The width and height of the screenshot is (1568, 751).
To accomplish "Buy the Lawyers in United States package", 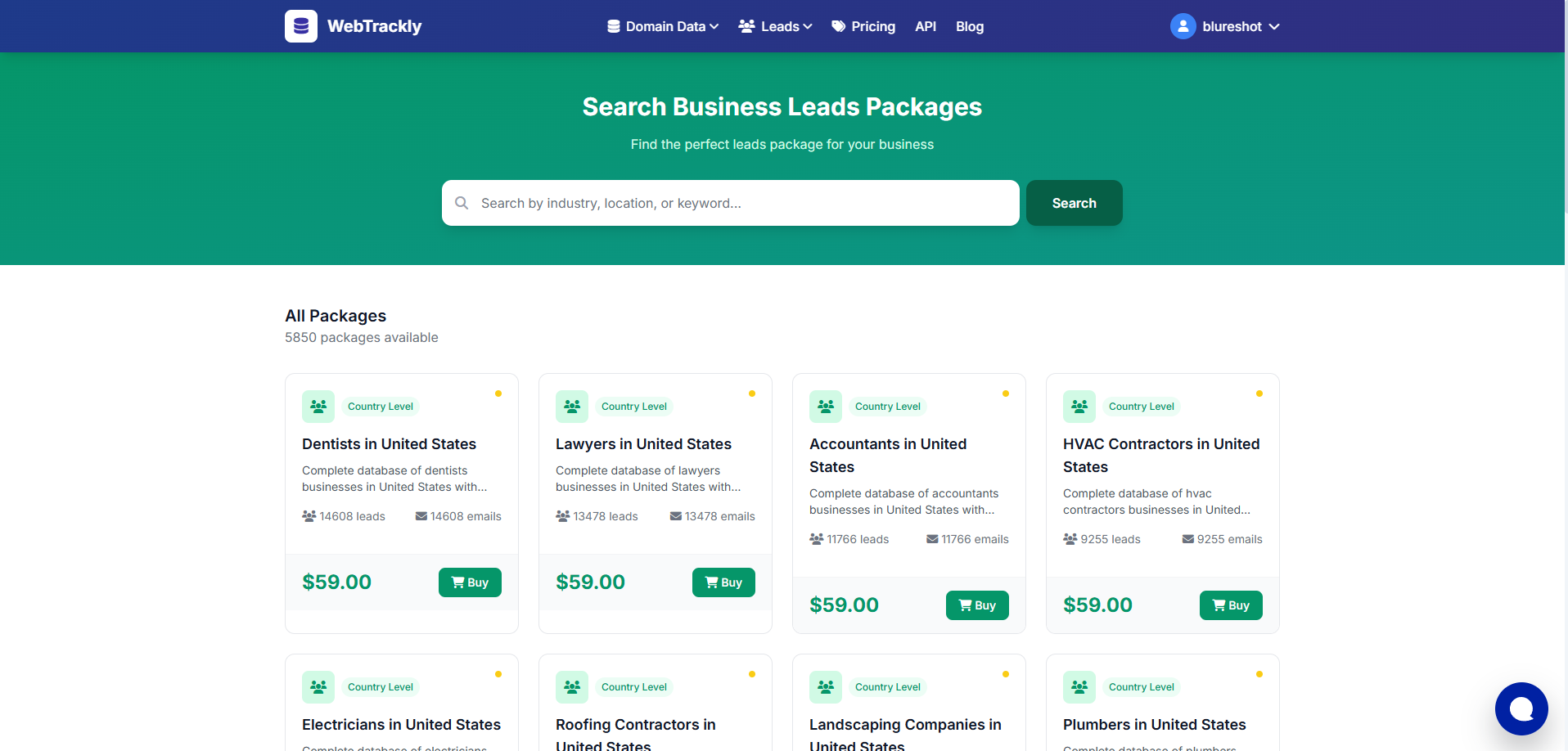I will click(x=723, y=582).
